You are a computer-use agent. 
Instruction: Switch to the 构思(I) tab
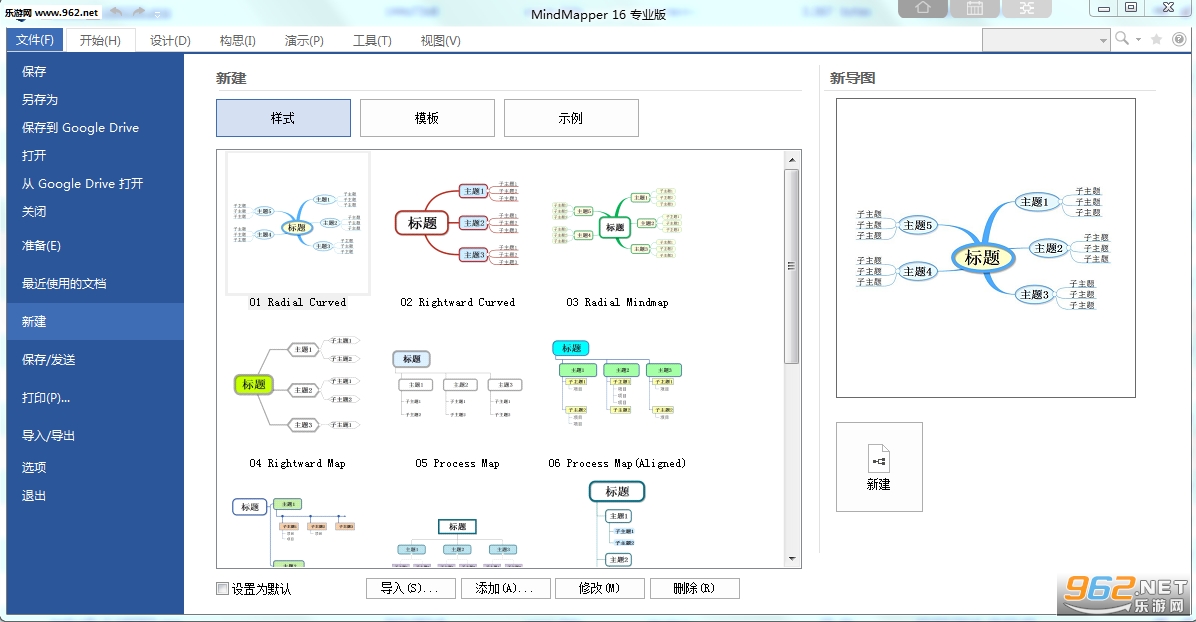click(237, 40)
